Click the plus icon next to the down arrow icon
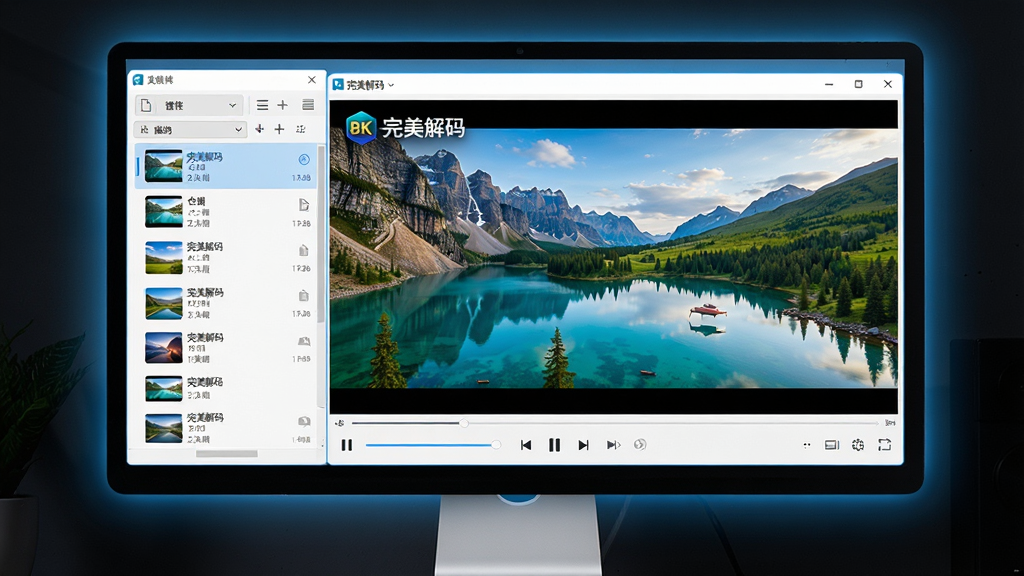This screenshot has height=576, width=1024. click(x=280, y=129)
